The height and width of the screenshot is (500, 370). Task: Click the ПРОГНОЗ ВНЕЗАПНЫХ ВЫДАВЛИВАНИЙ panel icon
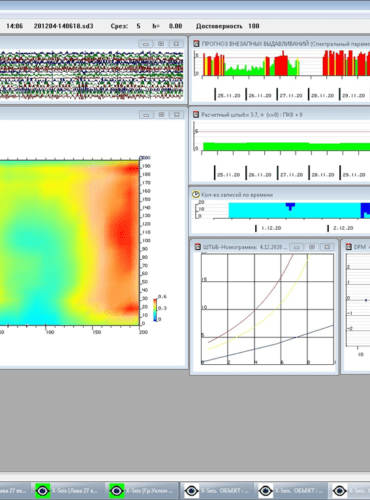tap(196, 44)
